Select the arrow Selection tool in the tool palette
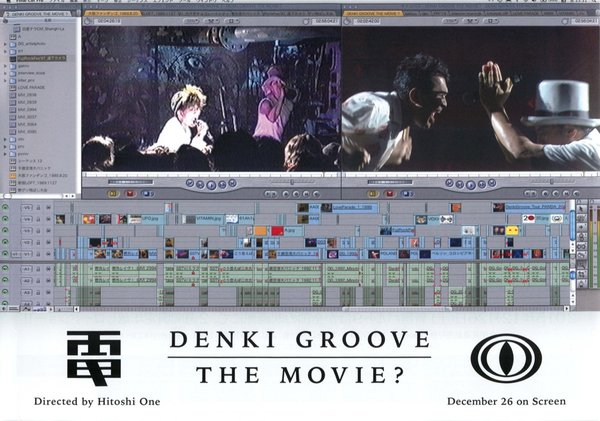 tap(581, 209)
